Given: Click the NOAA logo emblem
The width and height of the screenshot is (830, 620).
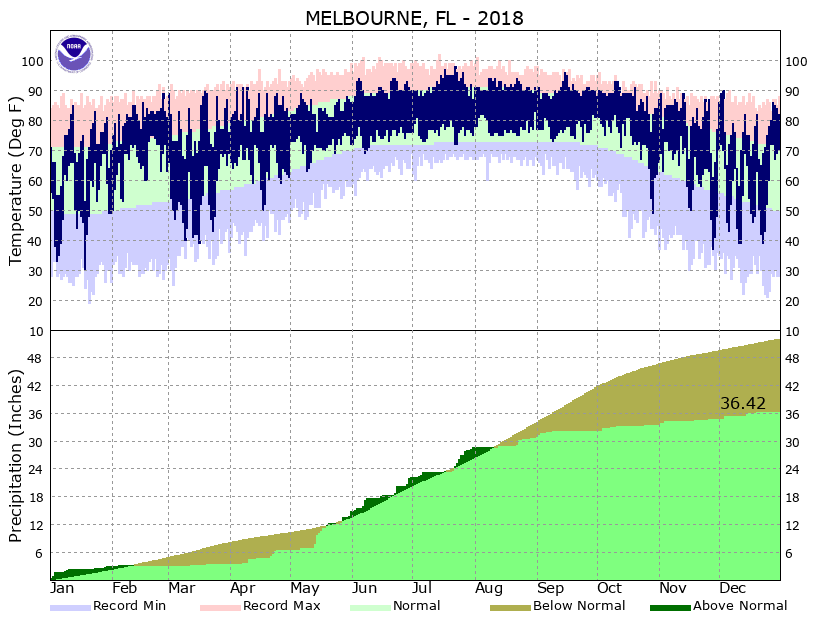Looking at the screenshot, I should [74, 53].
